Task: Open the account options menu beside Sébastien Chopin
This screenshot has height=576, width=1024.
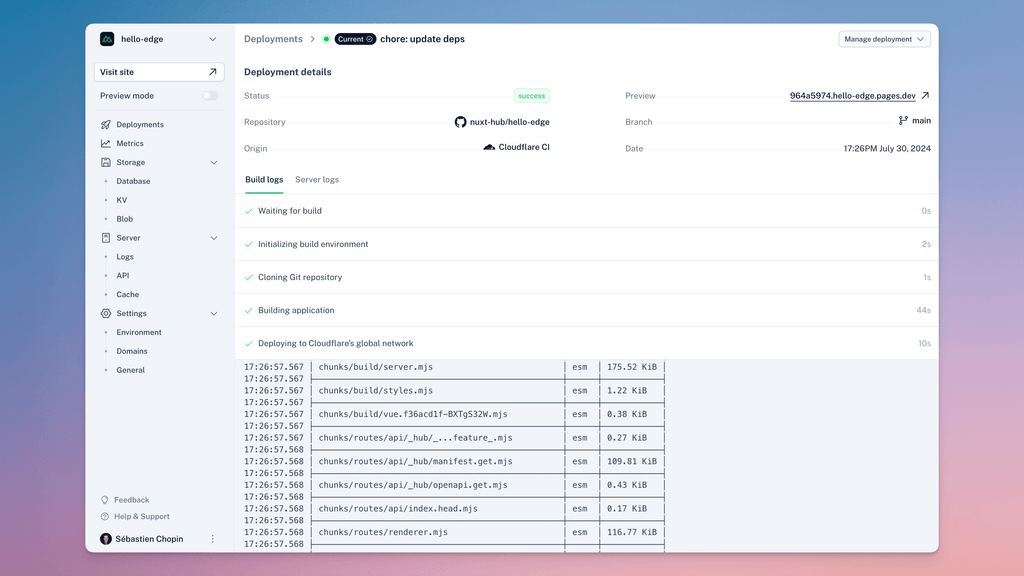Action: (x=212, y=538)
